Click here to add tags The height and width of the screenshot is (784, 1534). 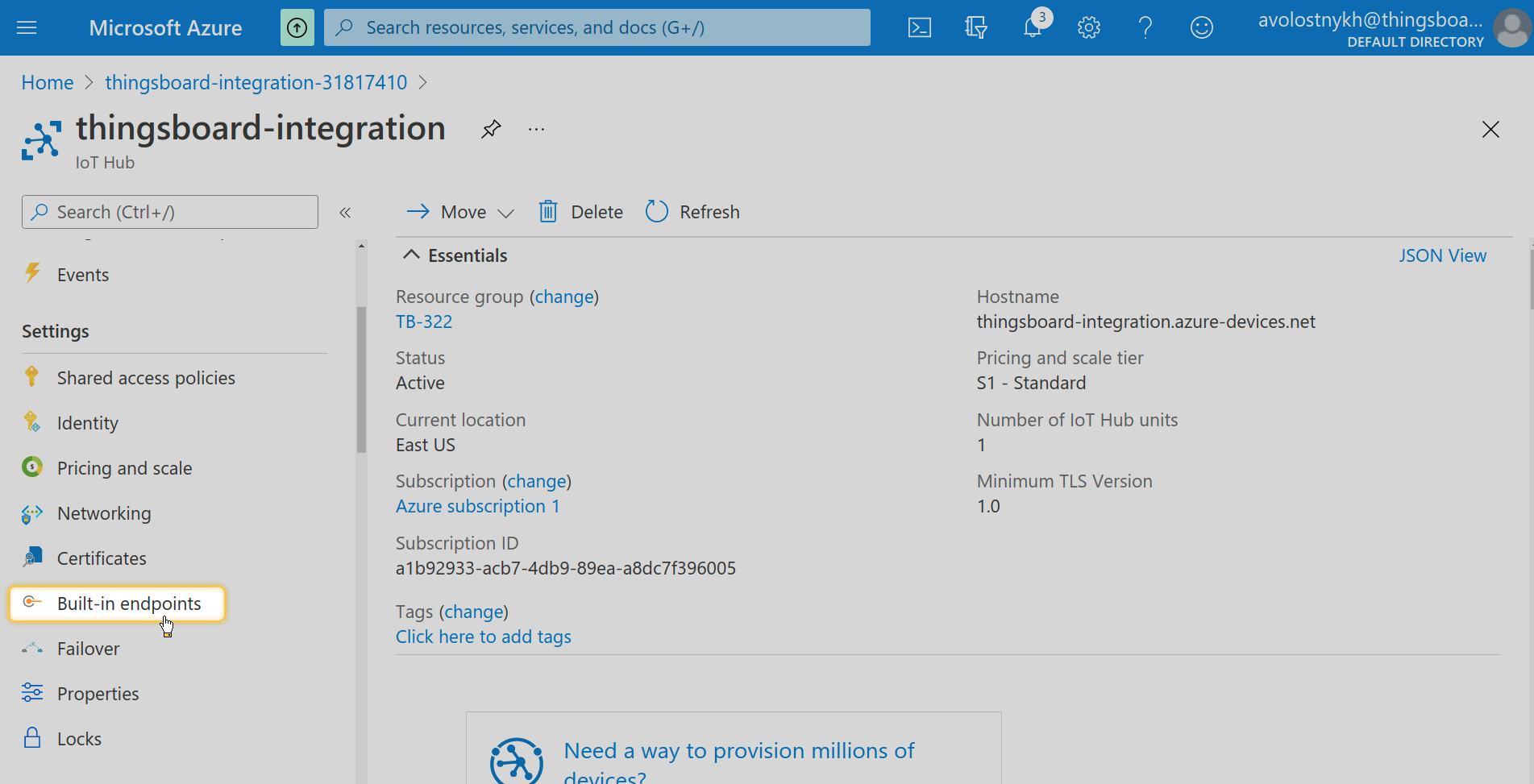(484, 637)
